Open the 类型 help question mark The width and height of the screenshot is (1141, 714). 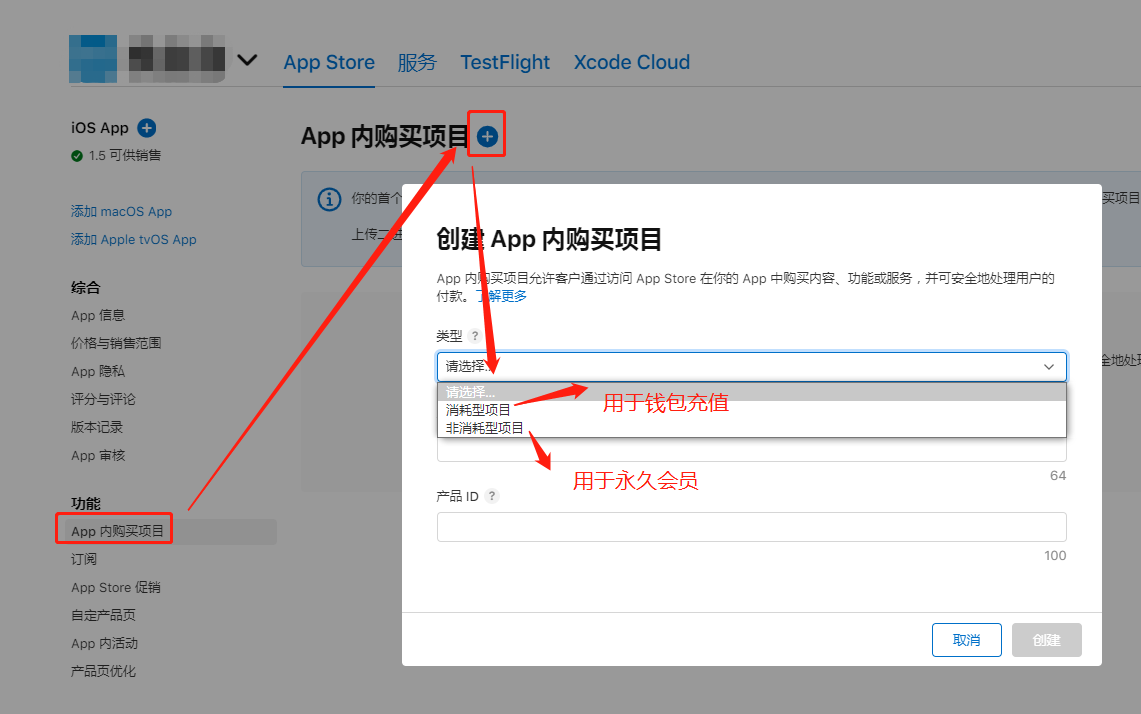[x=475, y=336]
